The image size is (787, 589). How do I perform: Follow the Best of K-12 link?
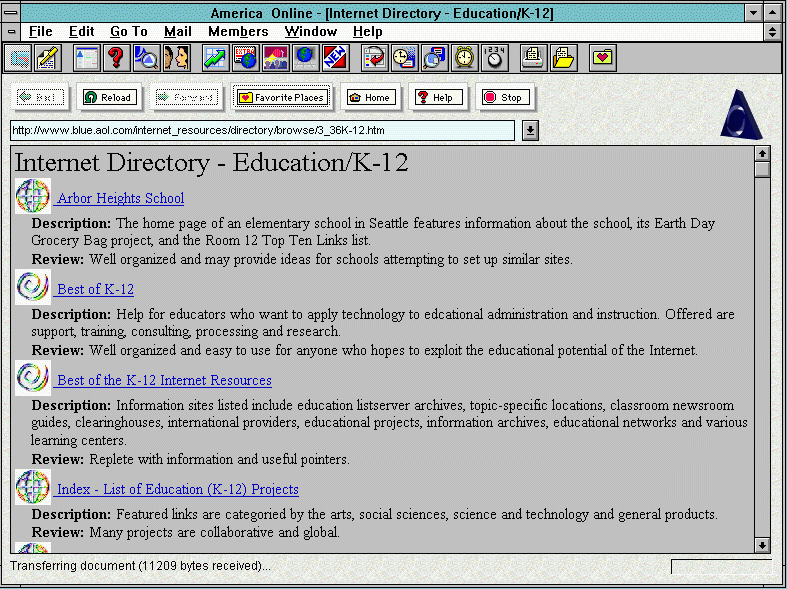pyautogui.click(x=94, y=289)
